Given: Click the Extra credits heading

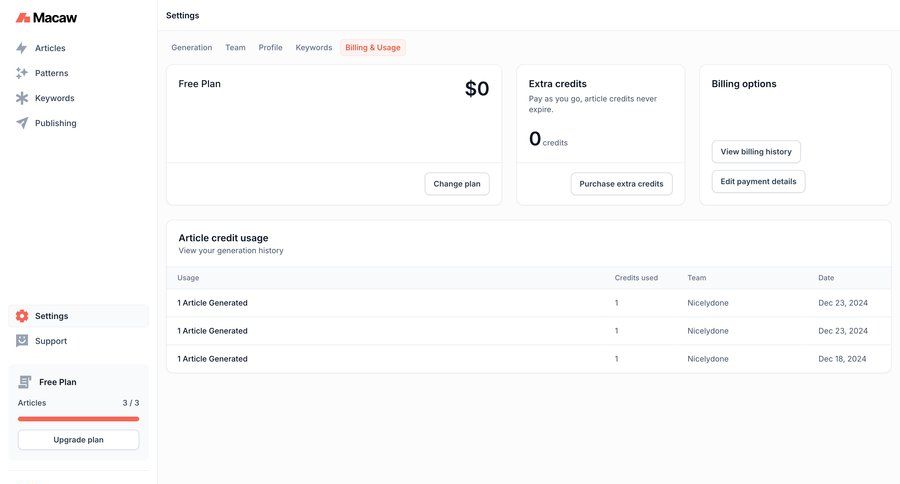Looking at the screenshot, I should tap(557, 84).
